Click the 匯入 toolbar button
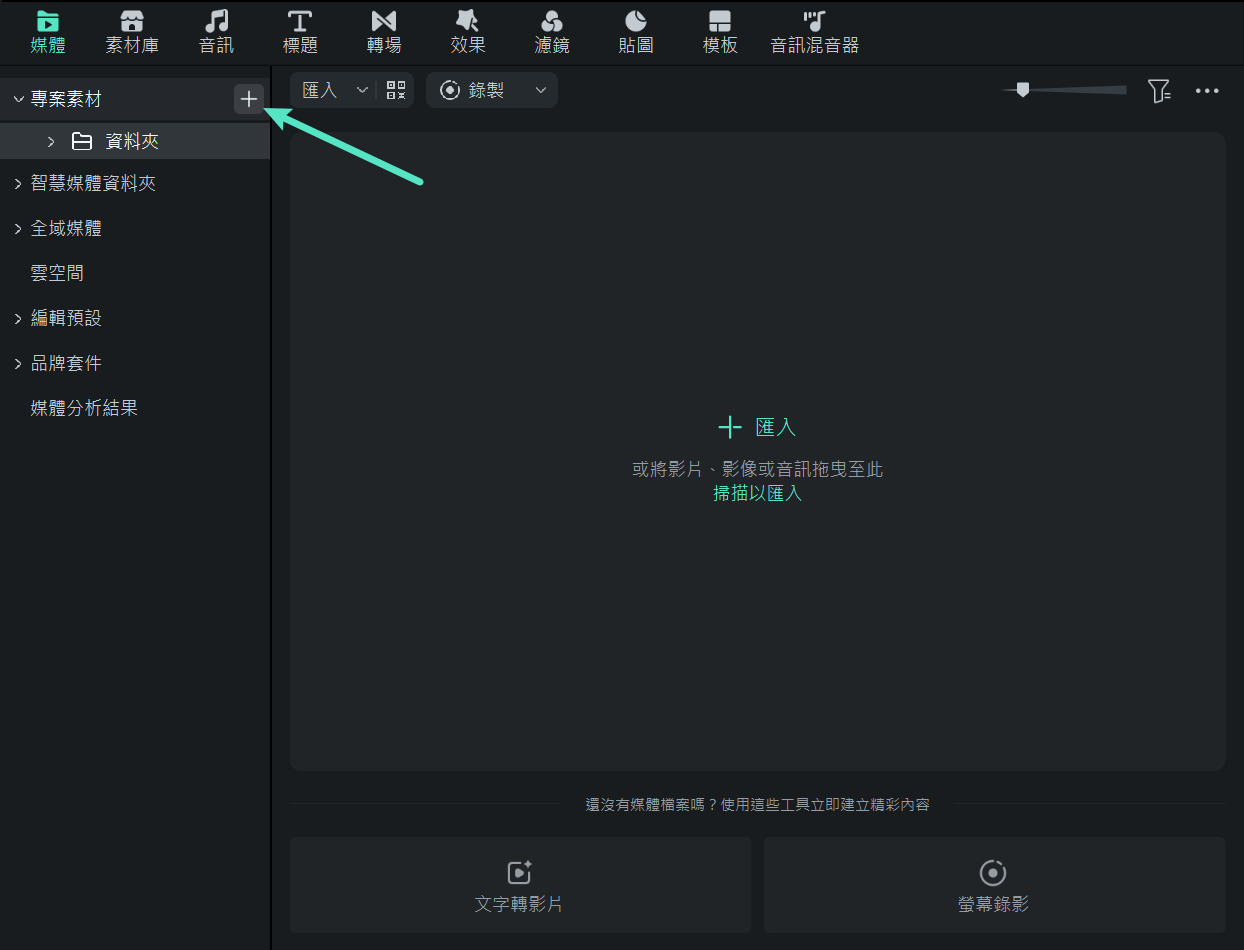 point(320,90)
